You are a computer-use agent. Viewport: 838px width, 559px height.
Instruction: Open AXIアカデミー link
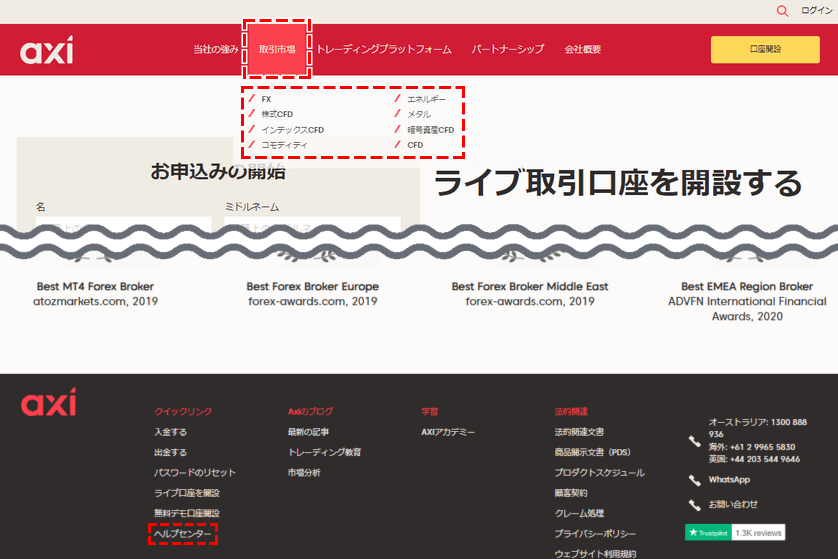448,432
